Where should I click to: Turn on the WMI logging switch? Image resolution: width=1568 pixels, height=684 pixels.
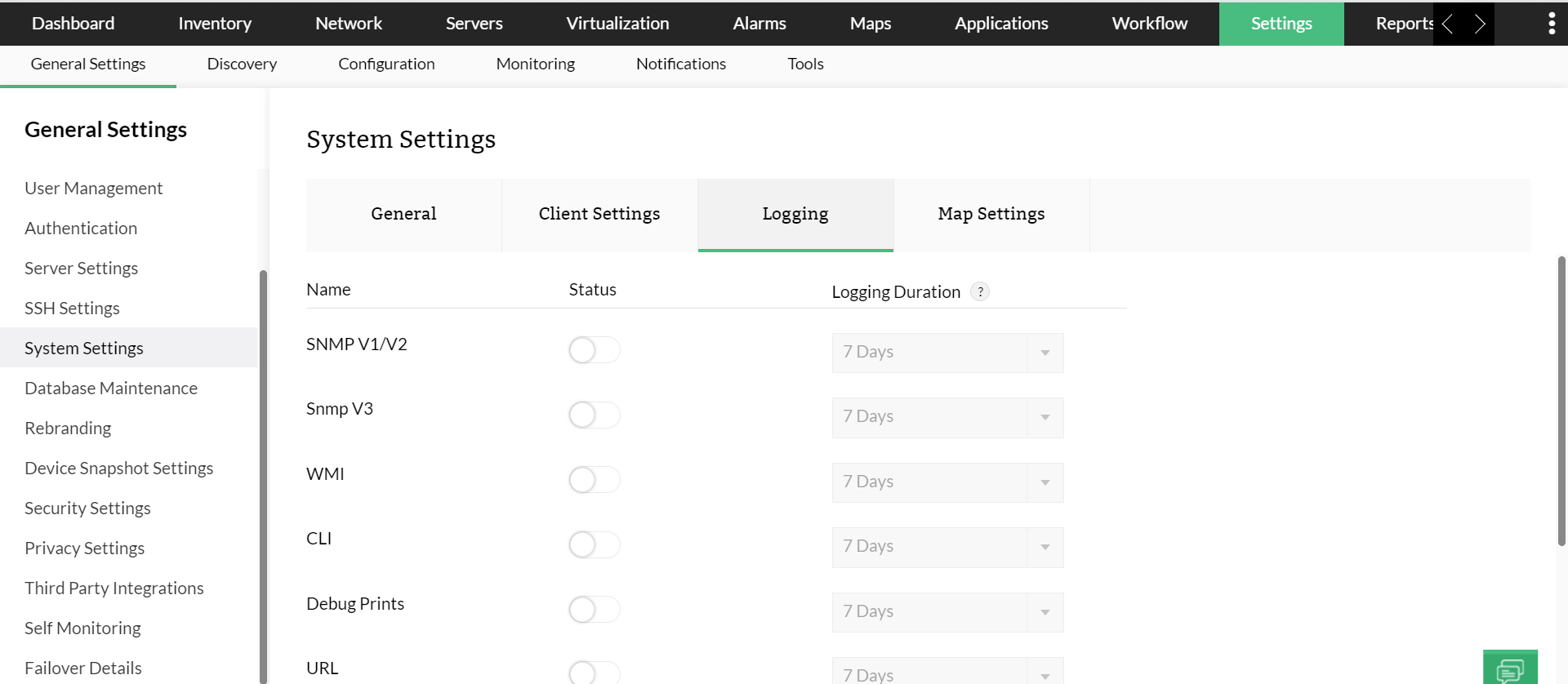click(x=594, y=480)
